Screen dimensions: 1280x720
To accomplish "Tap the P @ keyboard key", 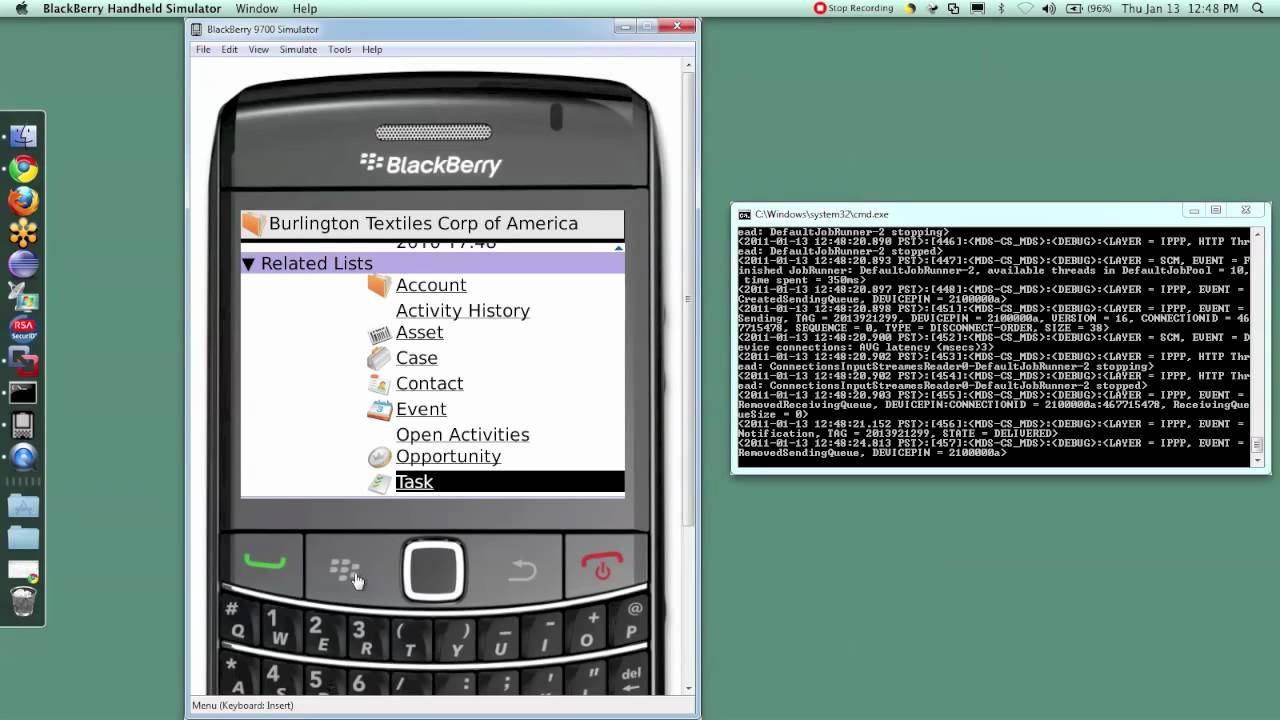I will click(632, 620).
